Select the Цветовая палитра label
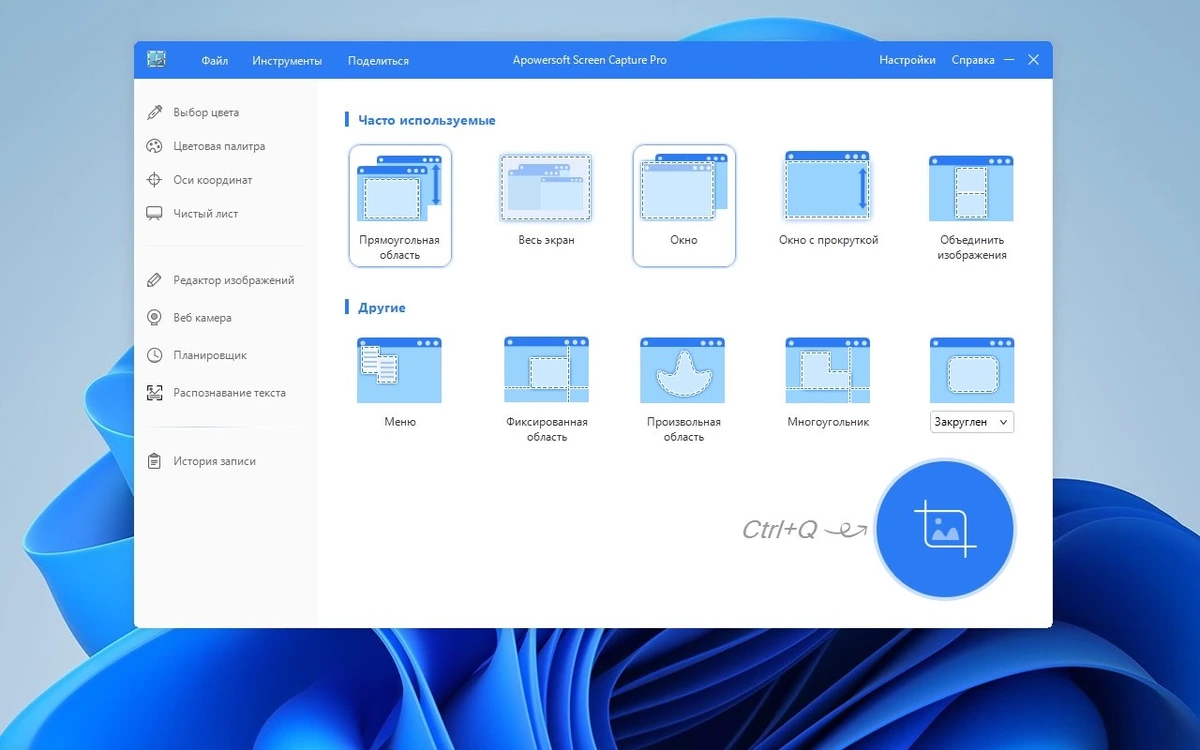This screenshot has height=750, width=1200. pyautogui.click(x=219, y=146)
